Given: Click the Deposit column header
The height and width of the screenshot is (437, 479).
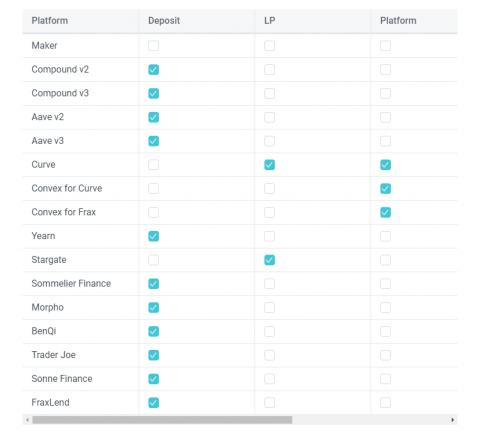Looking at the screenshot, I should [164, 21].
